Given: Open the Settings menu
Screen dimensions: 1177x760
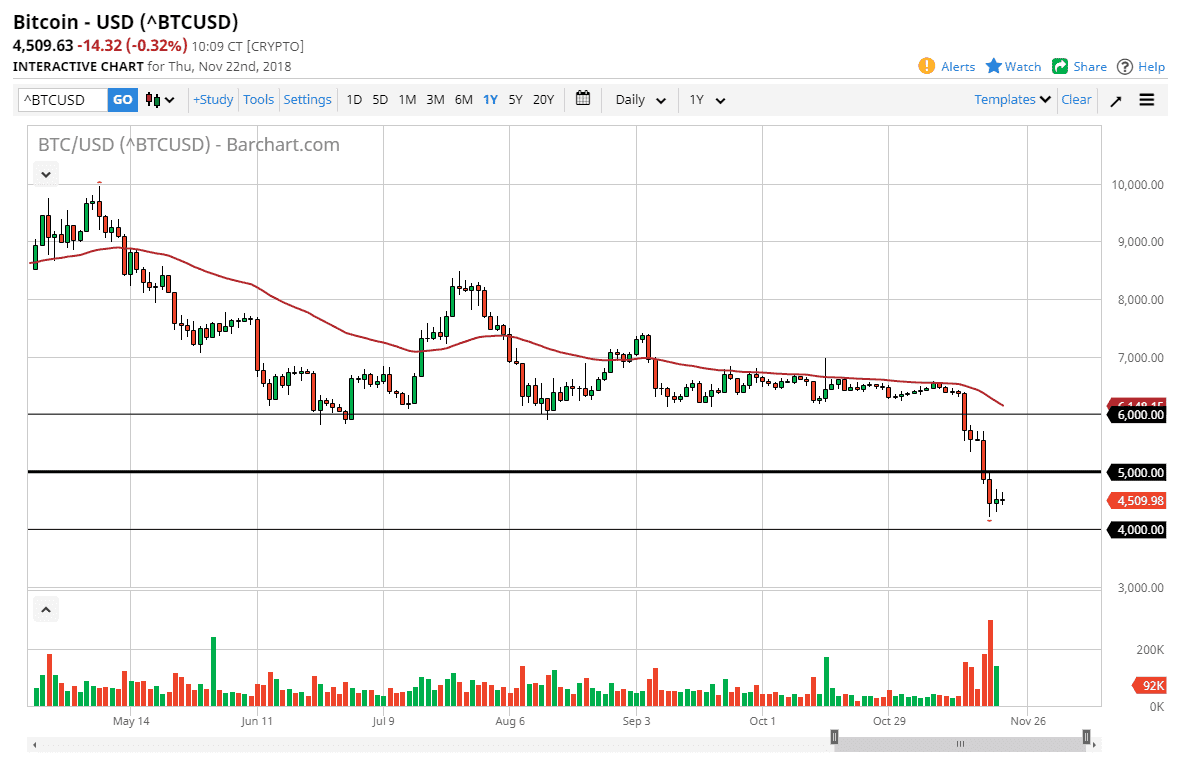Looking at the screenshot, I should click(307, 99).
